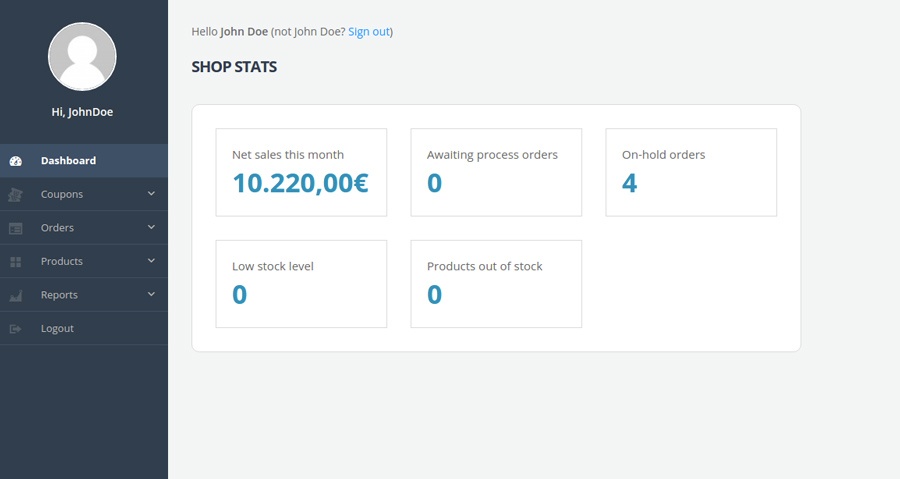
Task: View the Low stock level card
Action: click(x=301, y=284)
